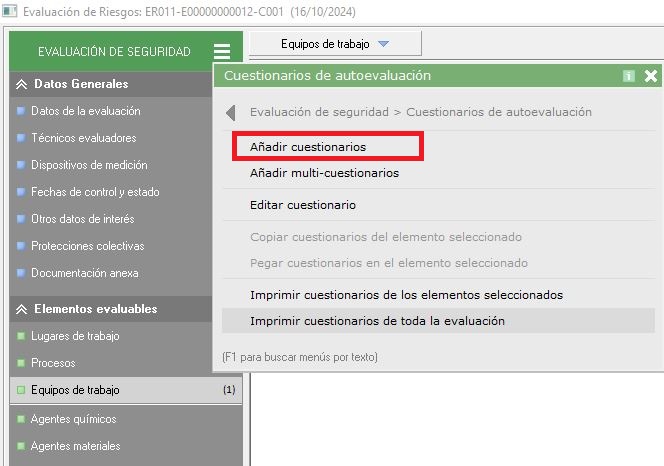Open Agentes químicos sidebar item
664x466 pixels.
[73, 419]
